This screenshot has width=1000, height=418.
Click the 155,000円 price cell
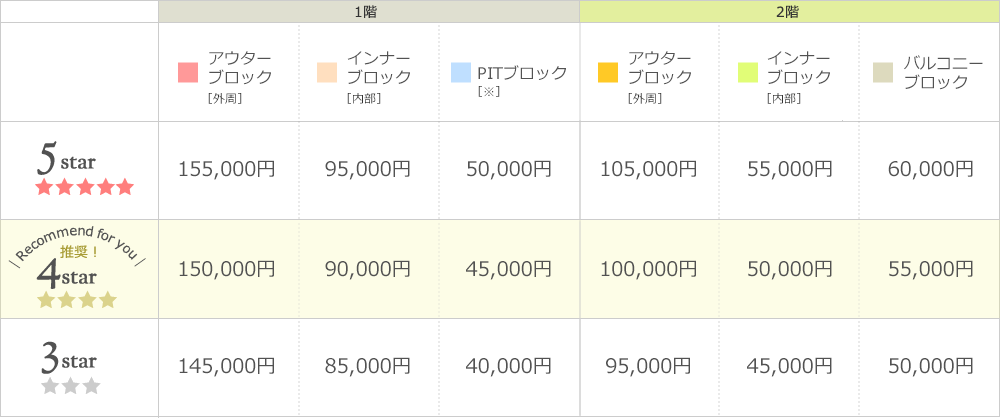coord(227,170)
